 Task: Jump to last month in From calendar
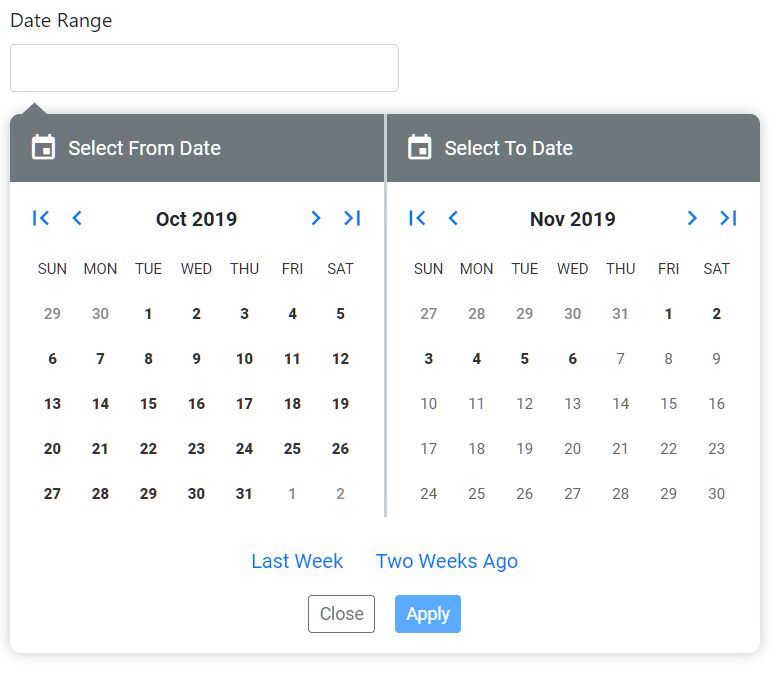[352, 218]
